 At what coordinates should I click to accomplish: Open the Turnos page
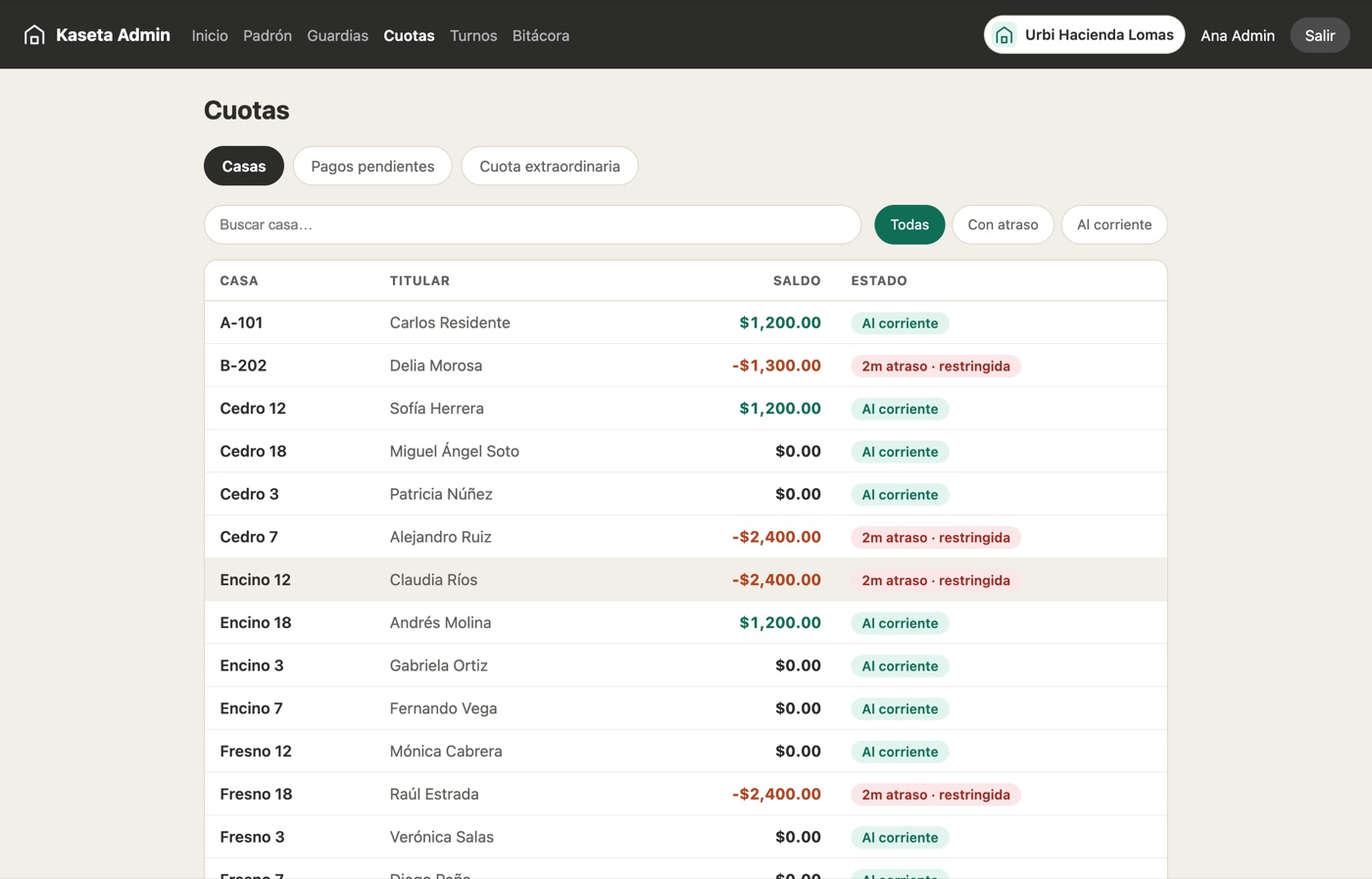[473, 35]
